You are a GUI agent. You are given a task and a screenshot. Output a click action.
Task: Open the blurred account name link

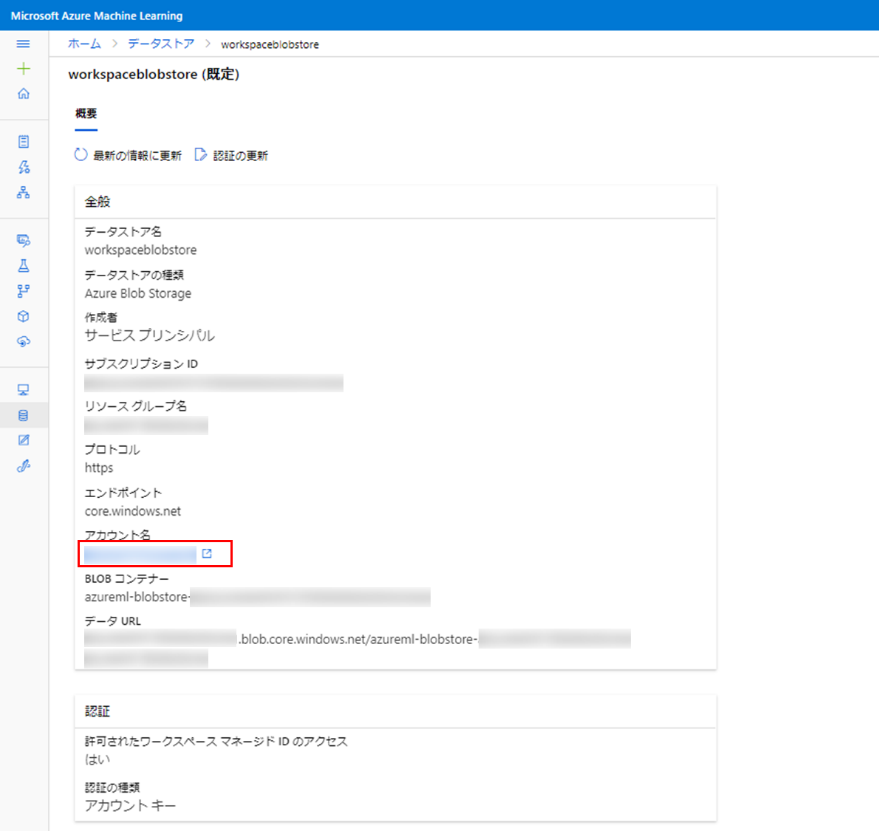[140, 555]
